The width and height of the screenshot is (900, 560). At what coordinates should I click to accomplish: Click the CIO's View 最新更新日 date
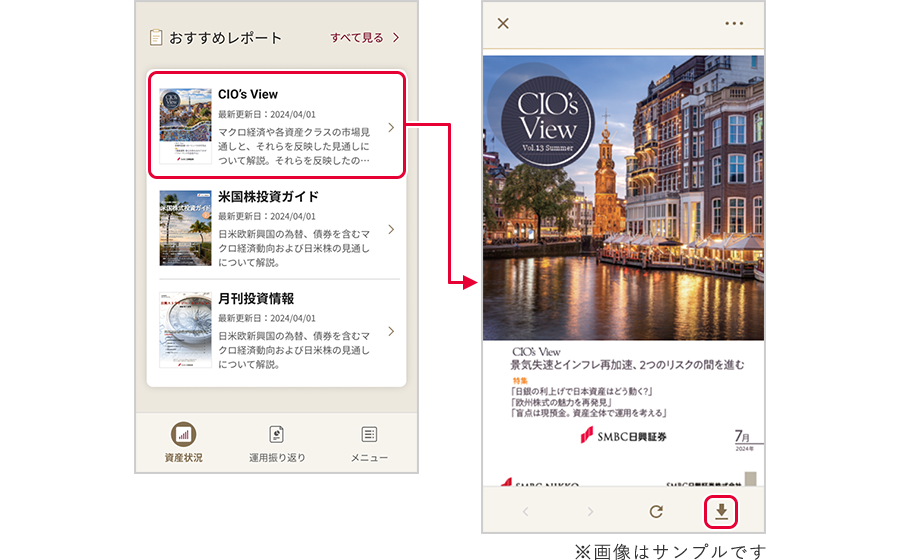tap(267, 114)
